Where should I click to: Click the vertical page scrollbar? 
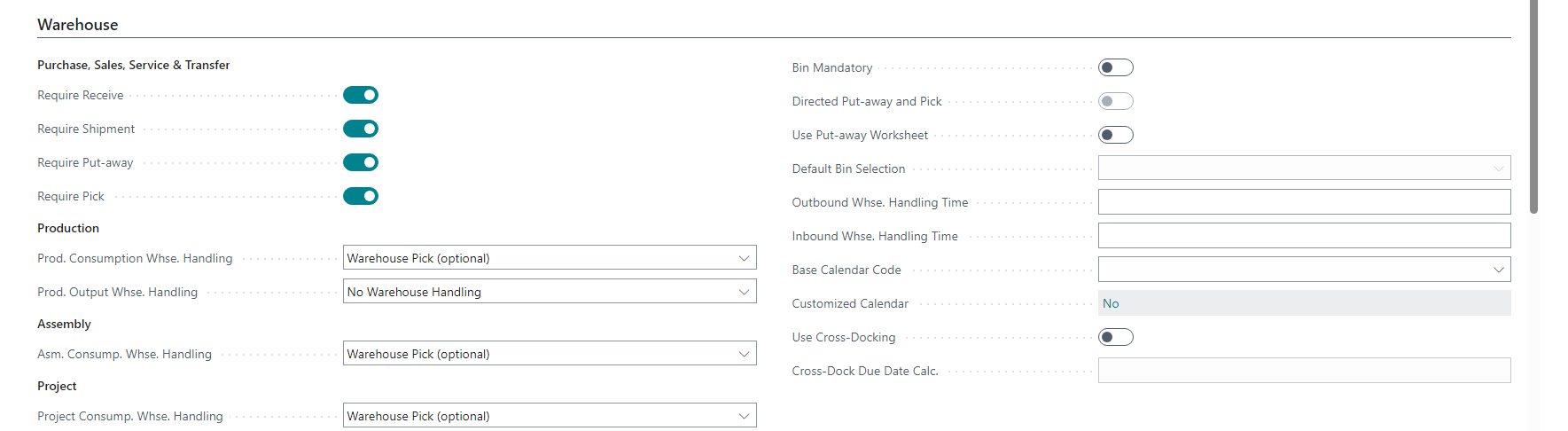[x=1534, y=106]
